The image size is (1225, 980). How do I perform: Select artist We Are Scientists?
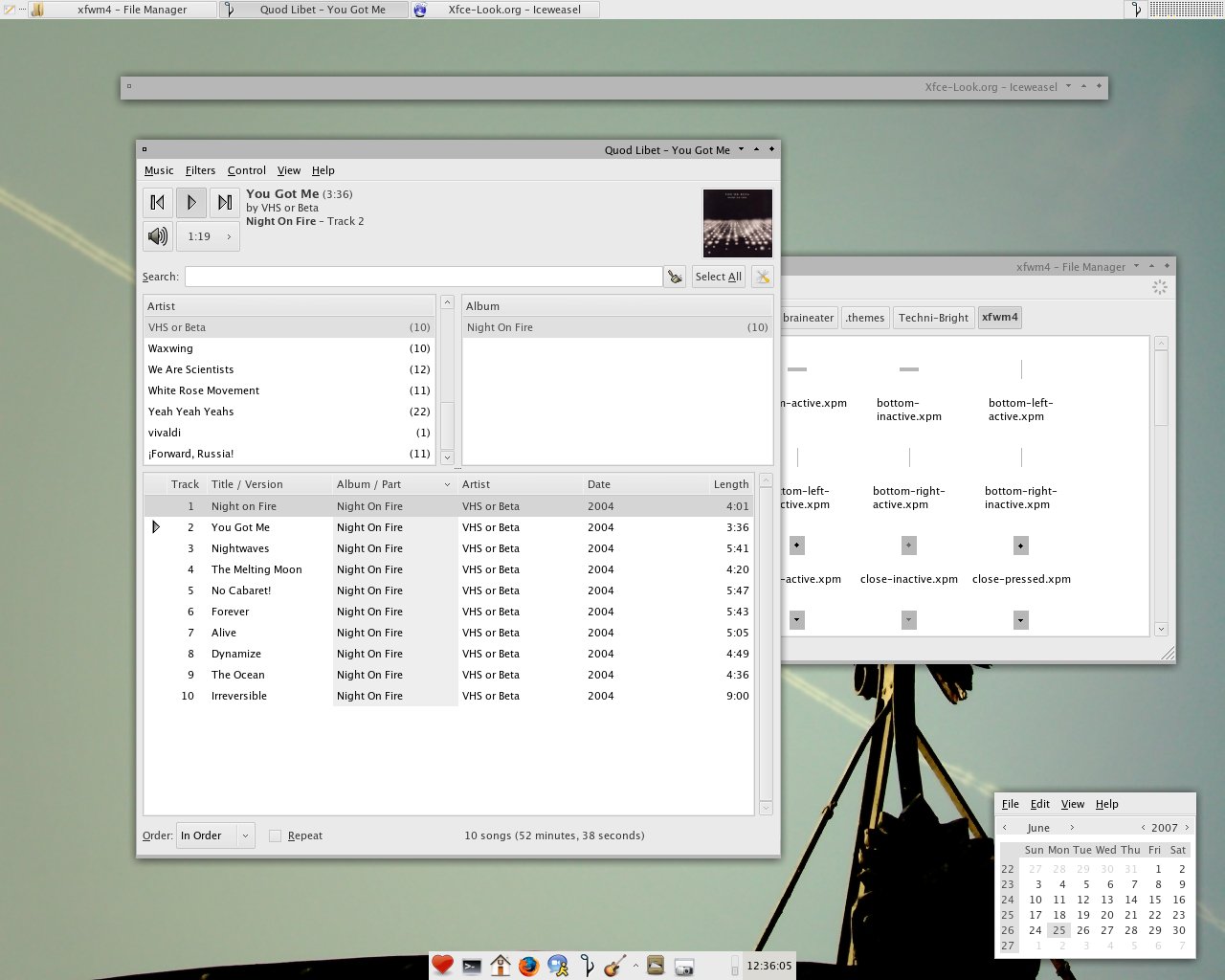pyautogui.click(x=289, y=369)
